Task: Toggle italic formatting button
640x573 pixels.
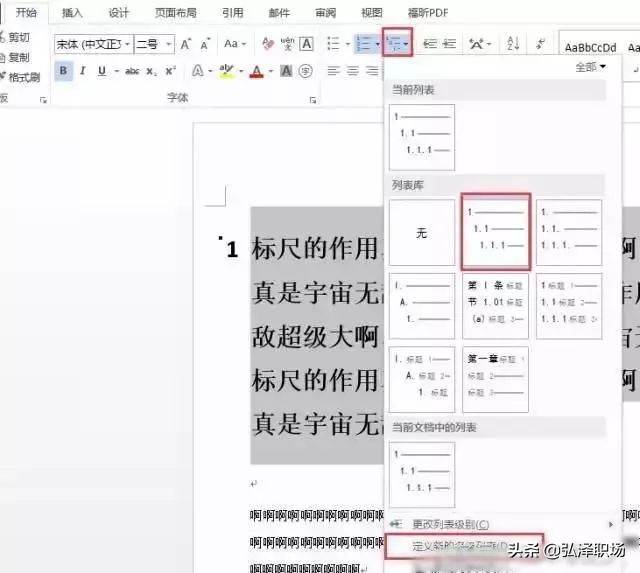Action: (83, 71)
